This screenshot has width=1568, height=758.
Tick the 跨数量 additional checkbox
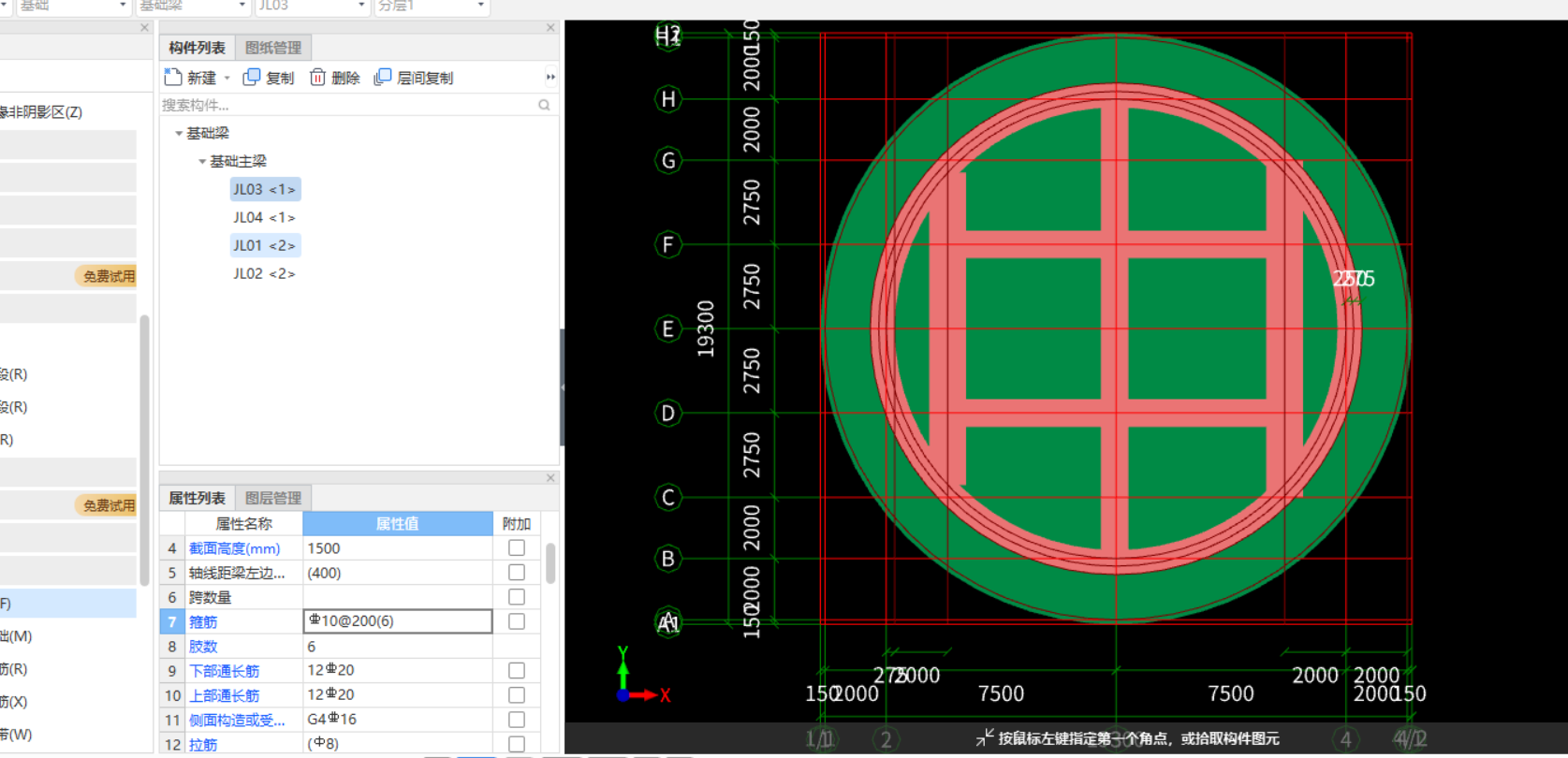pyautogui.click(x=517, y=596)
